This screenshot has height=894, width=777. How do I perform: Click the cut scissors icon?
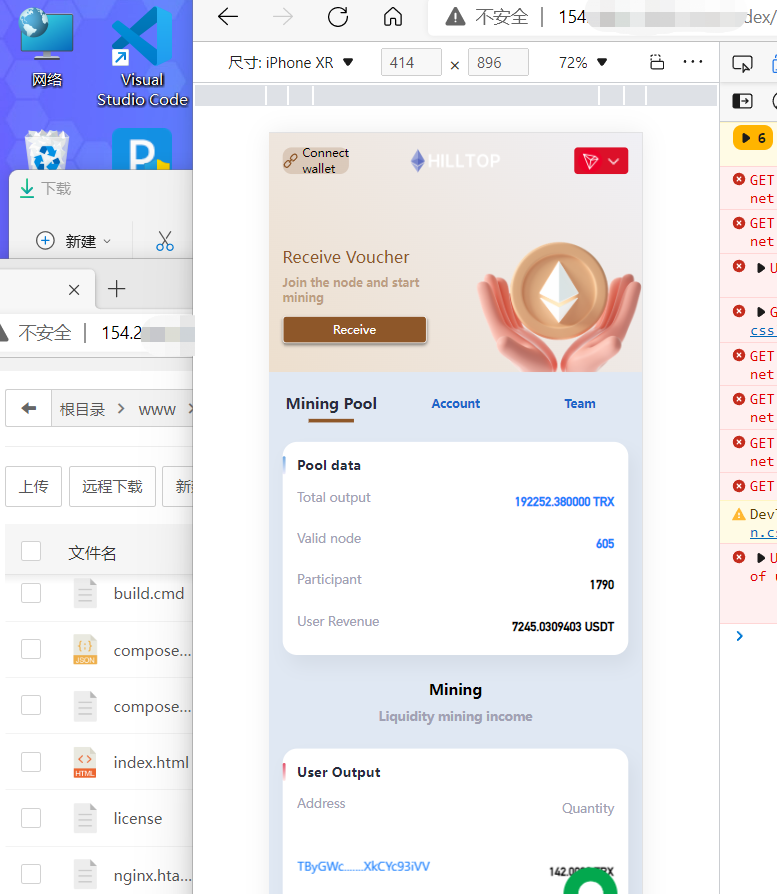[x=165, y=241]
